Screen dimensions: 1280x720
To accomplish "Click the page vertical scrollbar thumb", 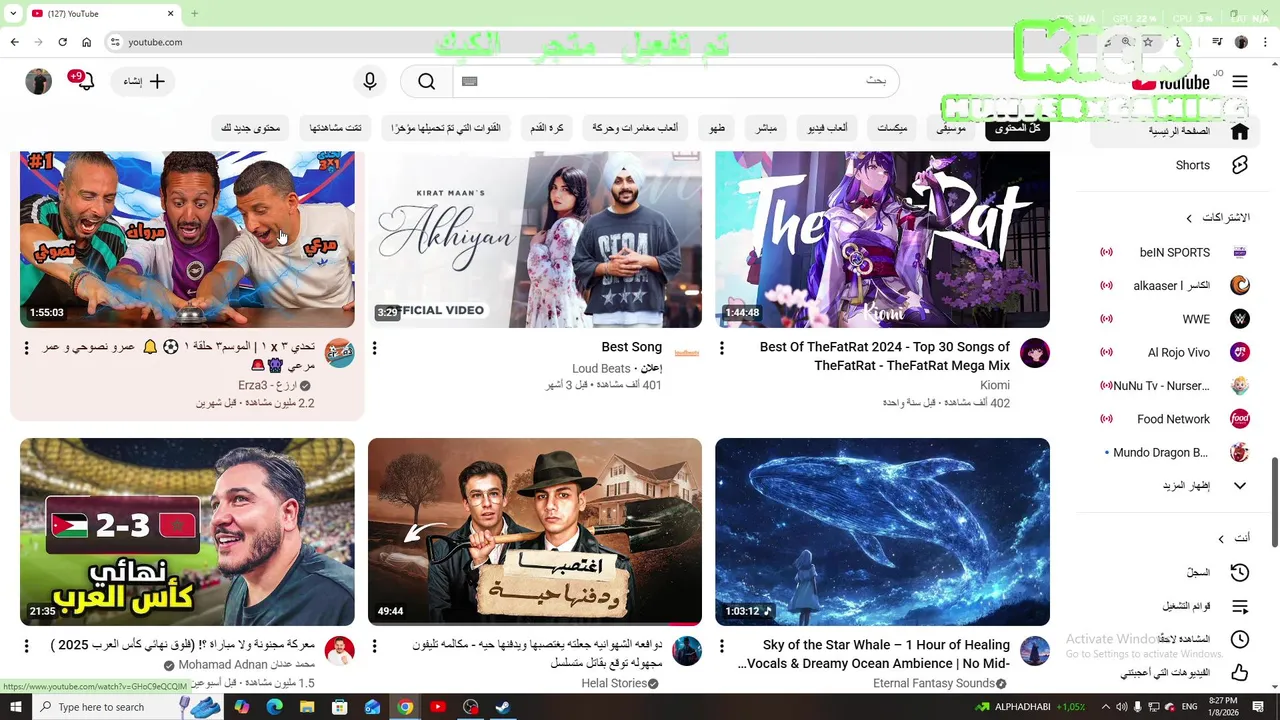I will [1274, 502].
